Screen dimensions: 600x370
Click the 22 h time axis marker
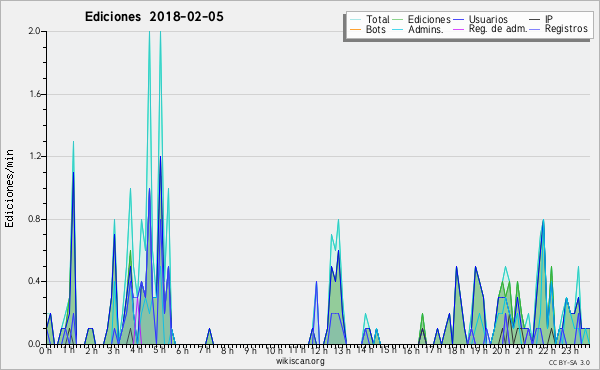tap(544, 351)
